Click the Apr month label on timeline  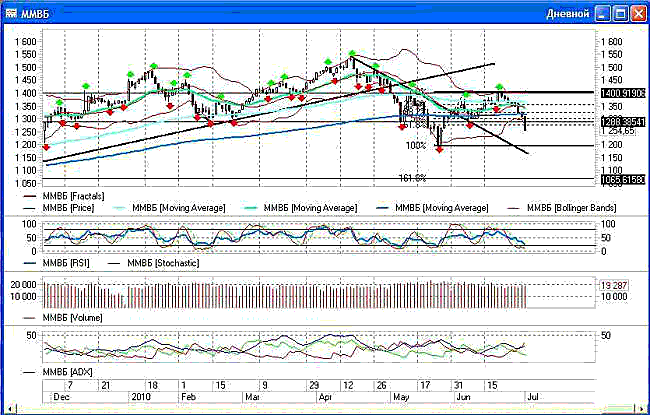[x=327, y=397]
